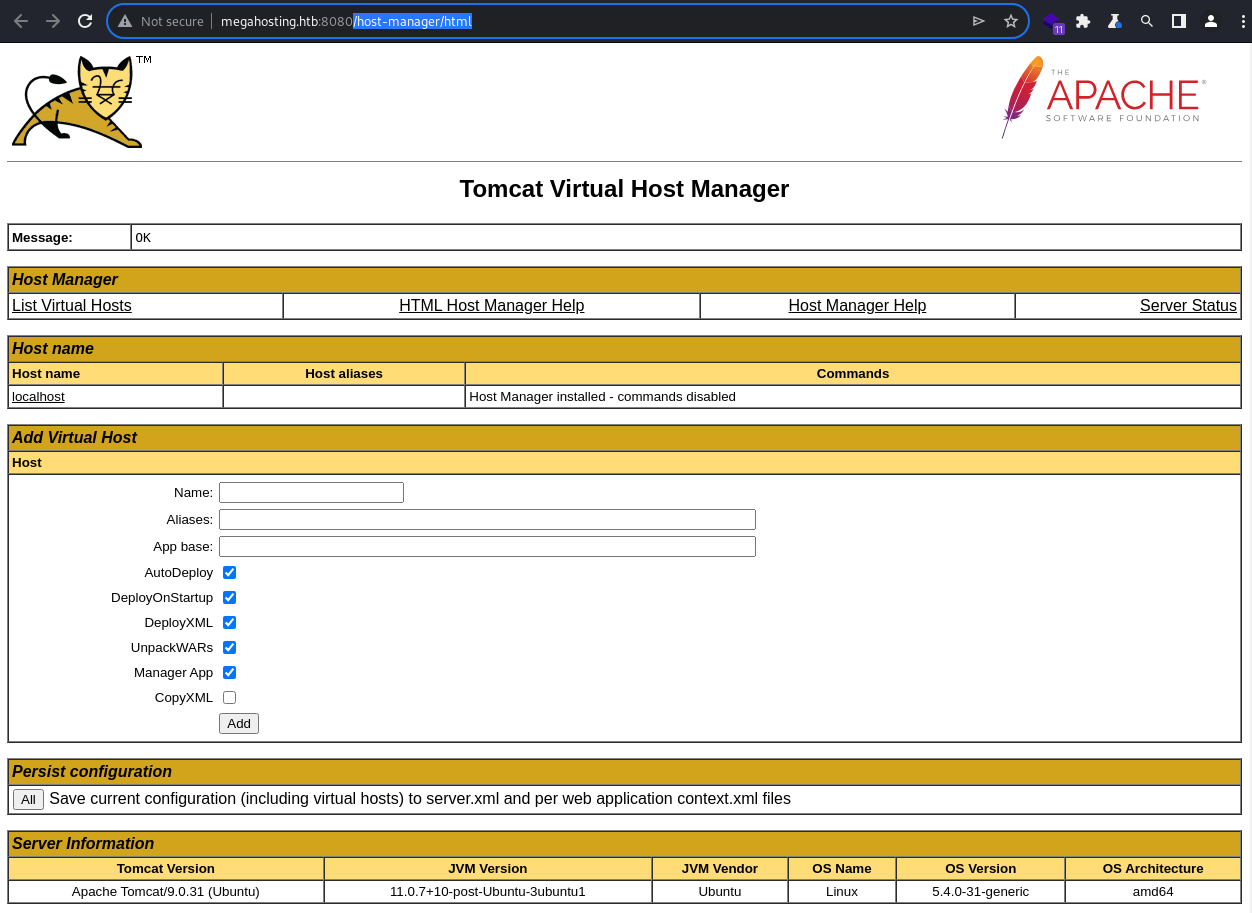Uncheck the UnpackWARs checkbox
This screenshot has width=1252, height=913.
pyautogui.click(x=229, y=648)
